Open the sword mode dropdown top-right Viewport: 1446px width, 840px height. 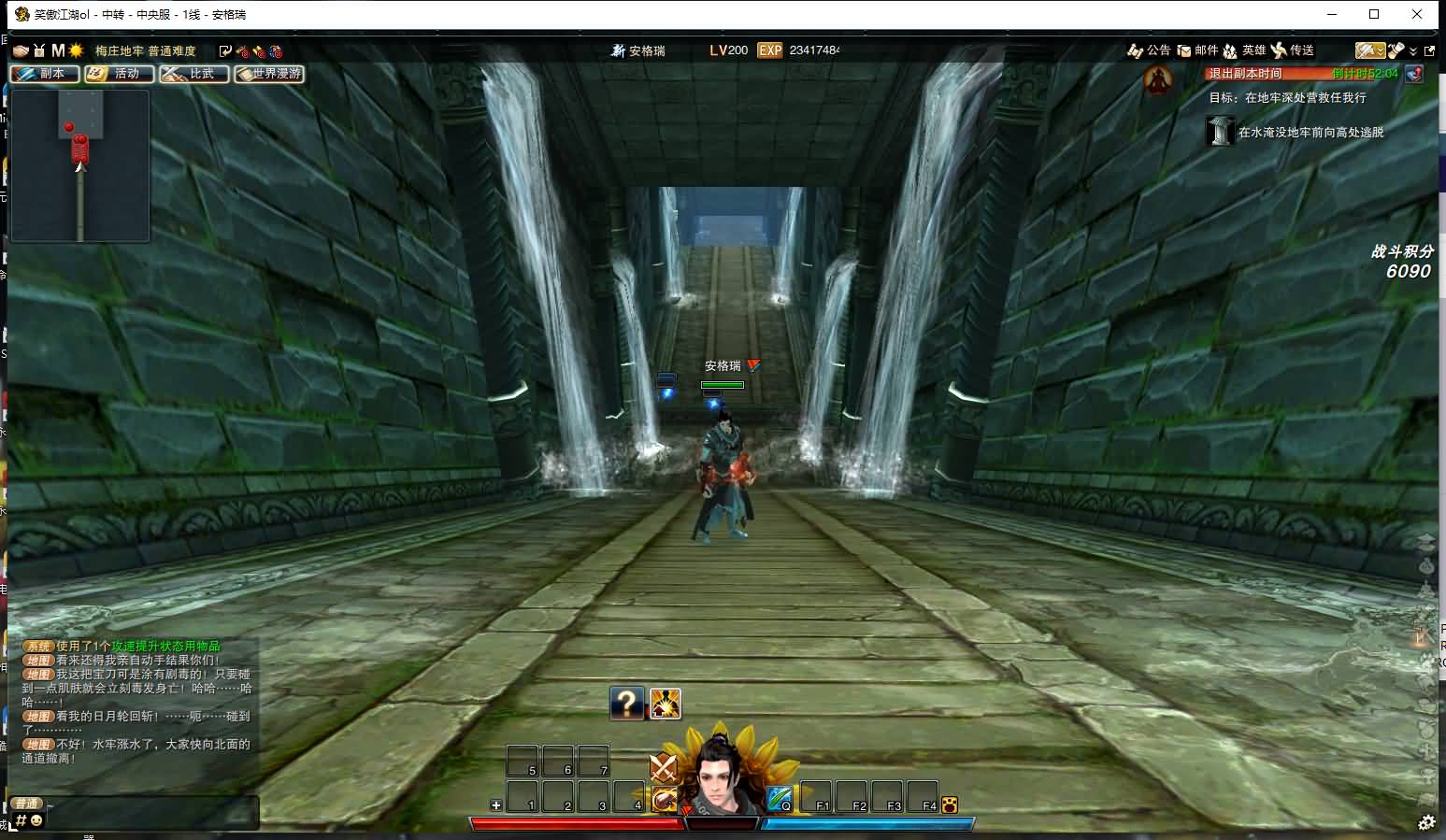[1369, 50]
